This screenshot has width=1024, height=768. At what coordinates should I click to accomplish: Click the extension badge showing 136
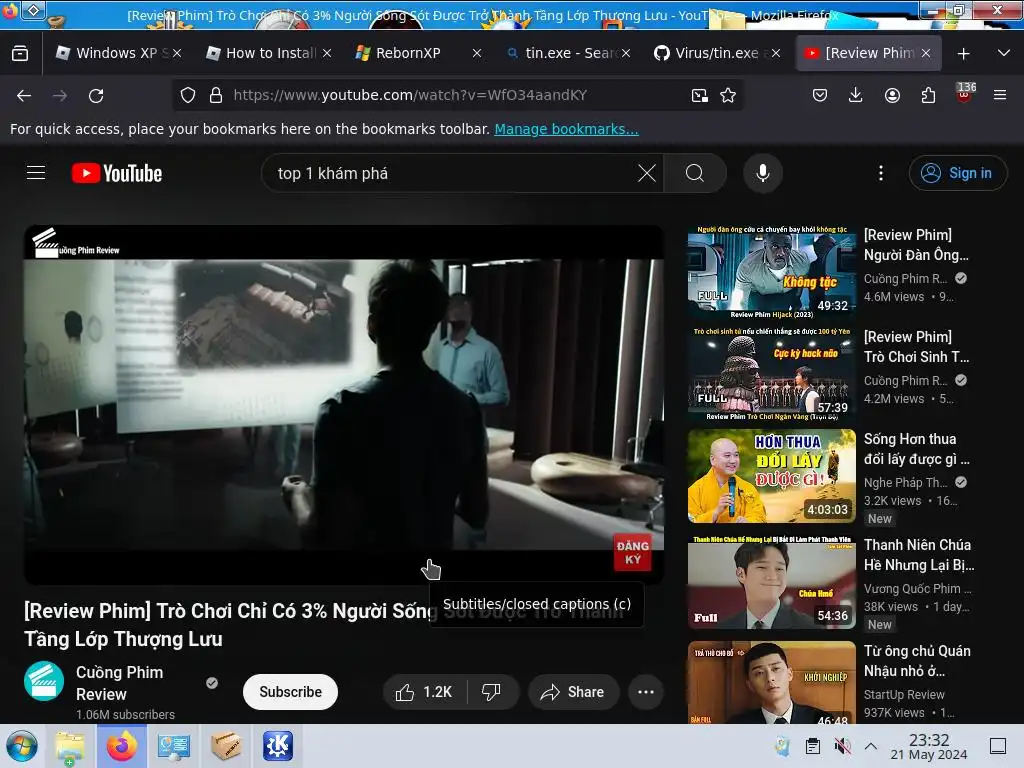965,93
